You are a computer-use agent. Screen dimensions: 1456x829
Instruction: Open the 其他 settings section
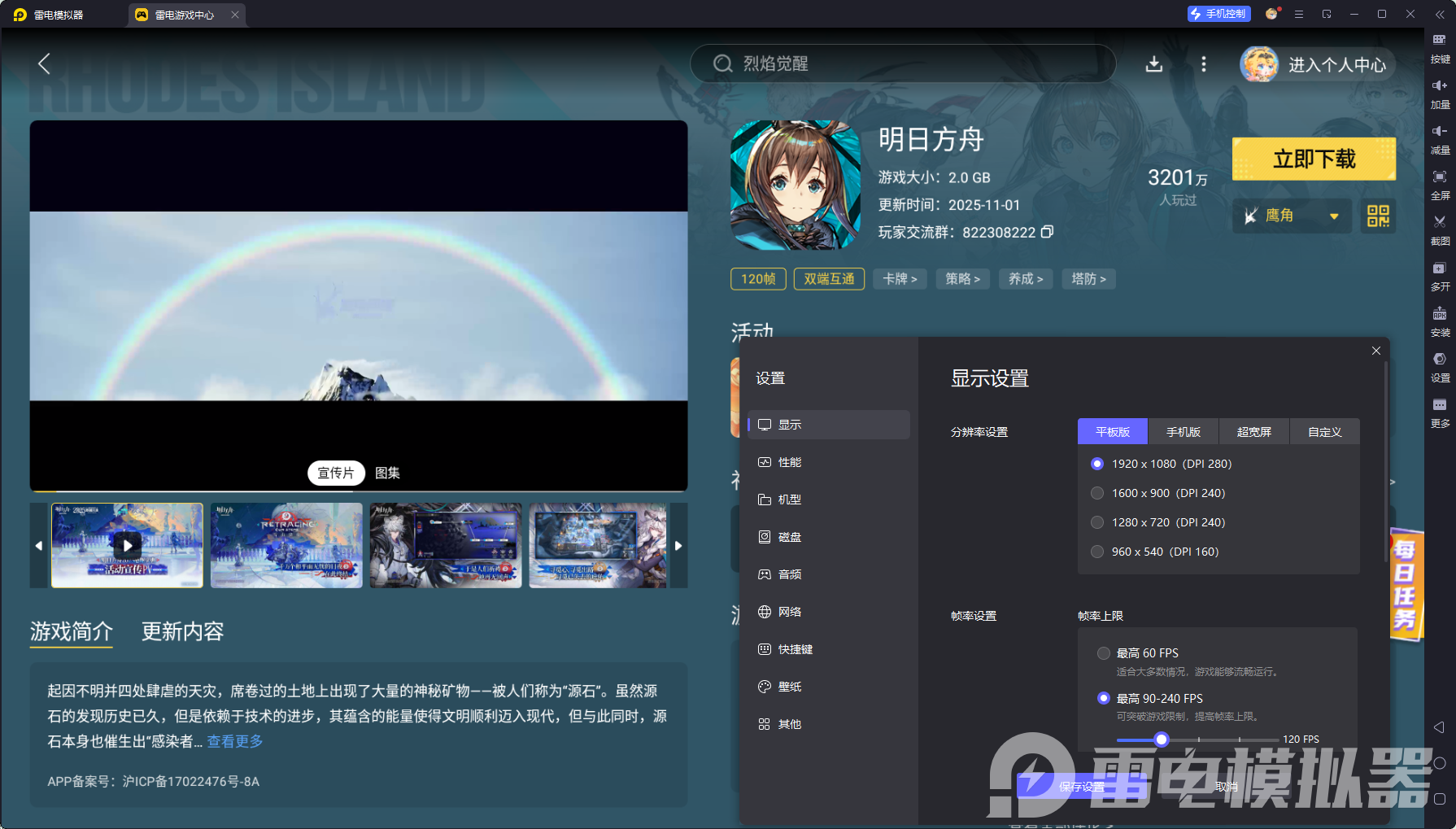pos(829,724)
